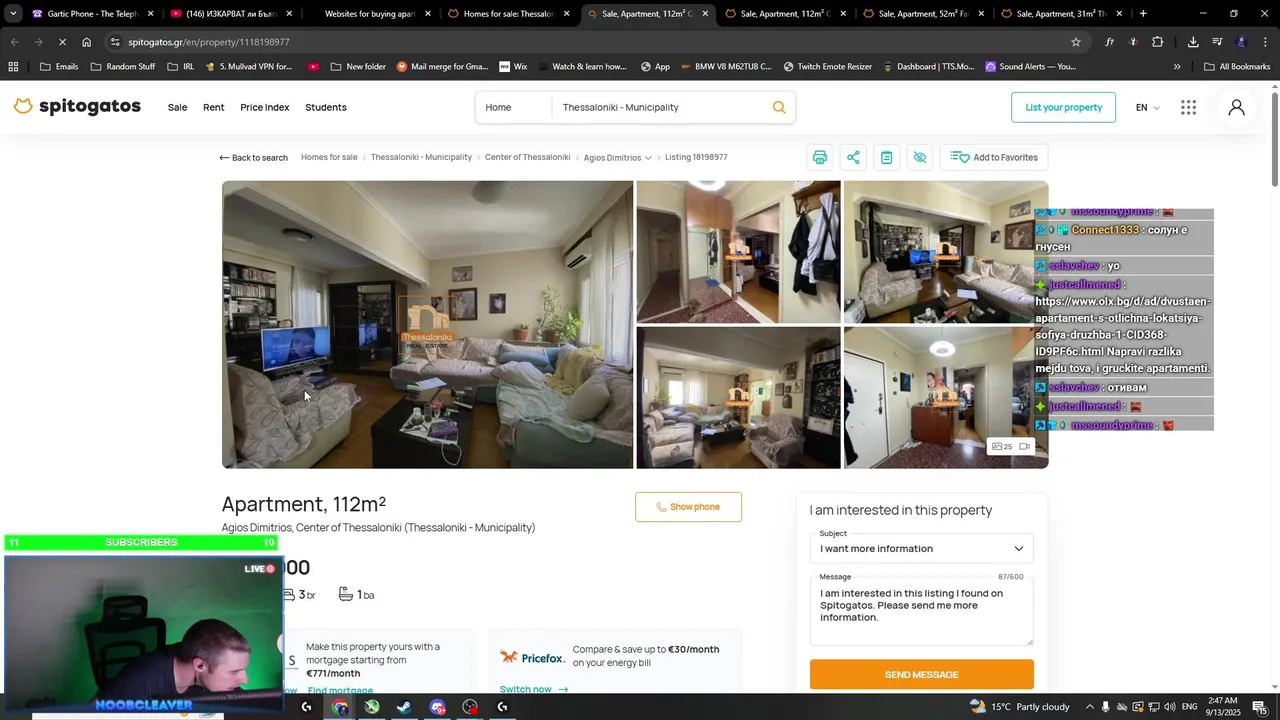Open a new browser tab
This screenshot has height=720, width=1280.
pos(1143,14)
